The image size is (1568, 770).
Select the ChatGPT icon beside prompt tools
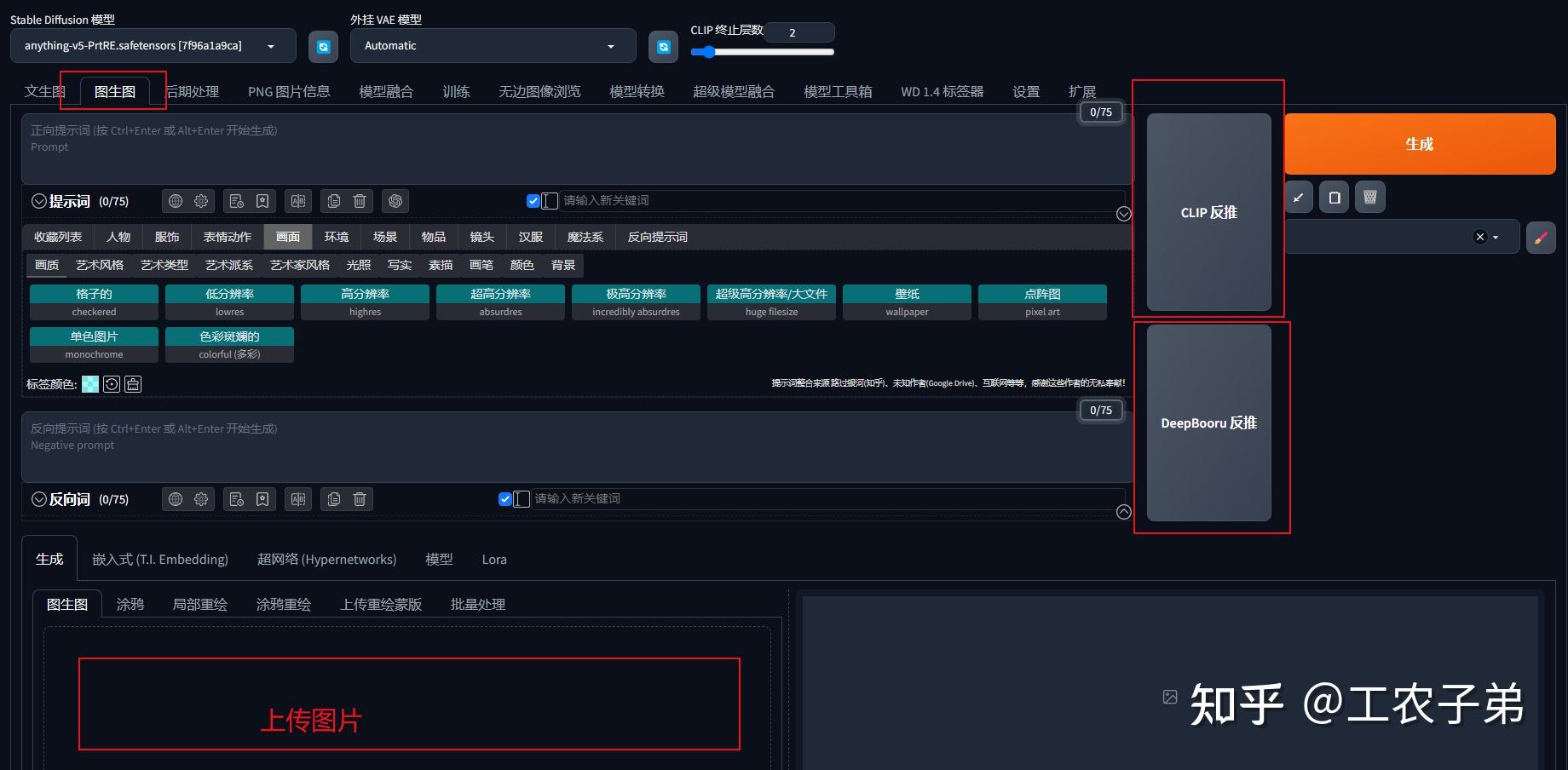point(395,201)
